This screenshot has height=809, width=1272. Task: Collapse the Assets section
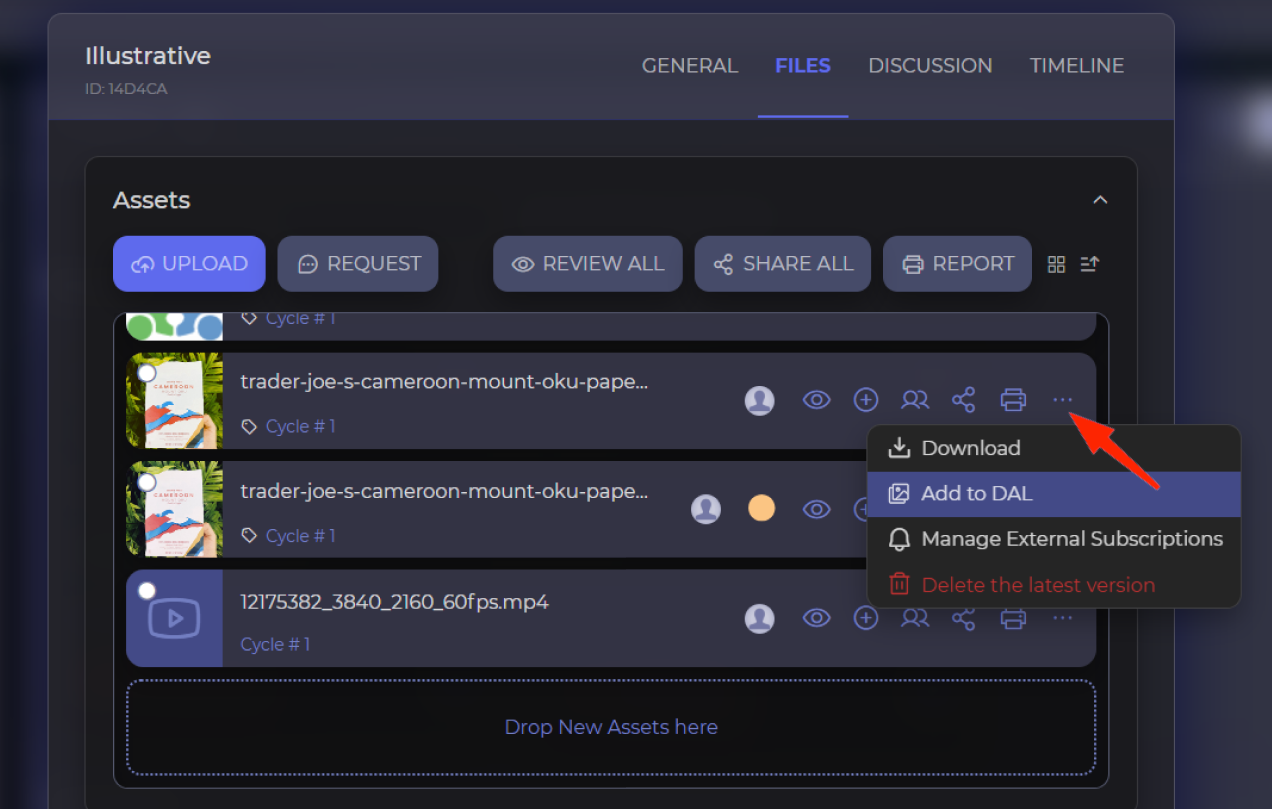pos(1100,200)
